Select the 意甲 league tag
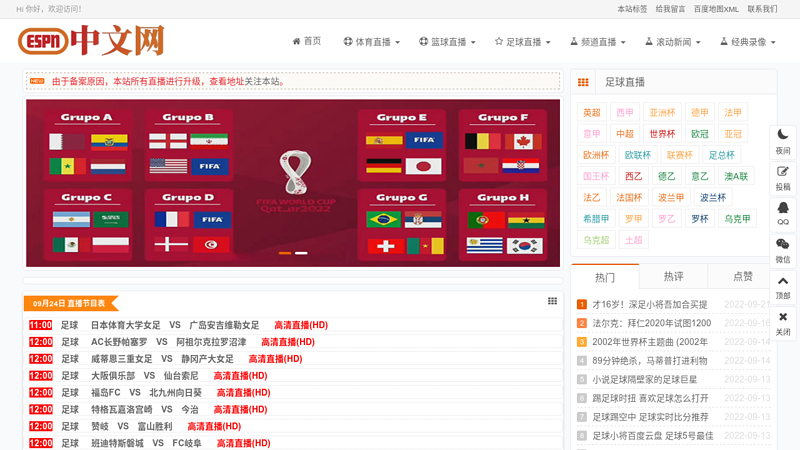The height and width of the screenshot is (450, 800). click(x=592, y=134)
